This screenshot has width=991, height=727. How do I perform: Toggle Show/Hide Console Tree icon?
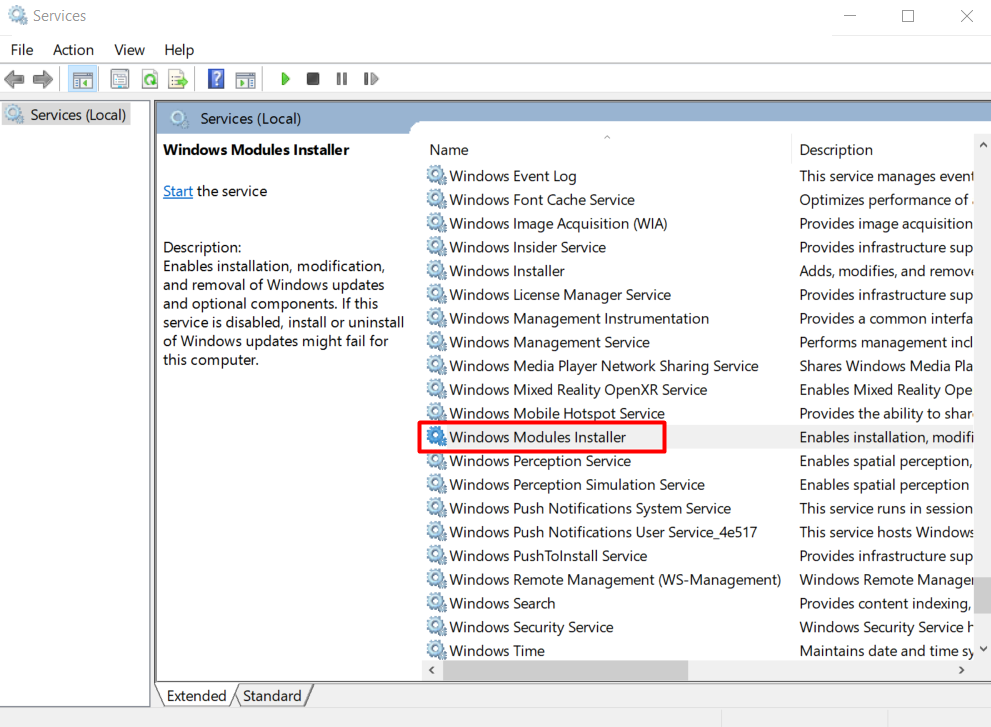click(83, 79)
